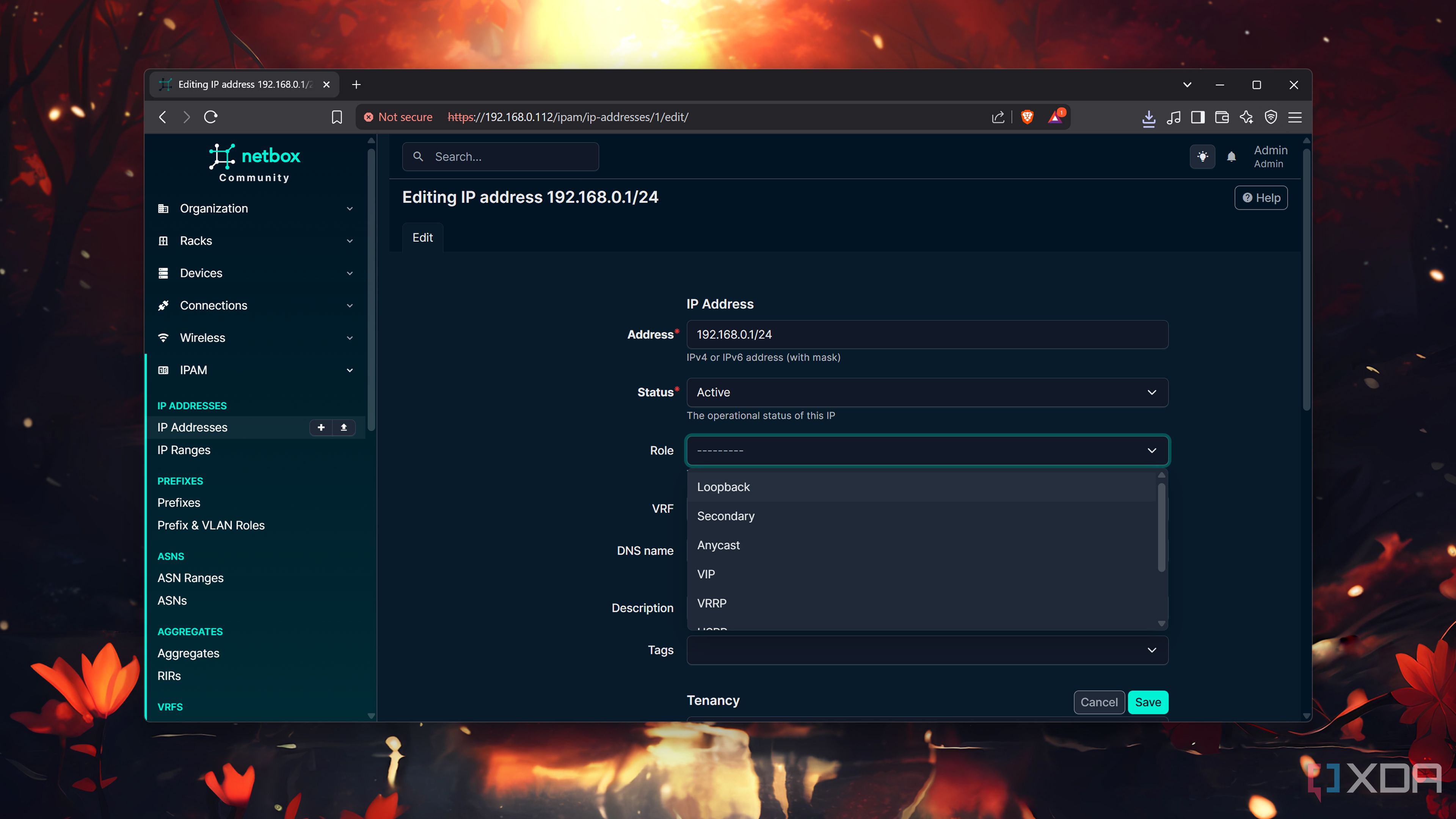
Task: Close the Role dropdown field
Action: coord(927,450)
